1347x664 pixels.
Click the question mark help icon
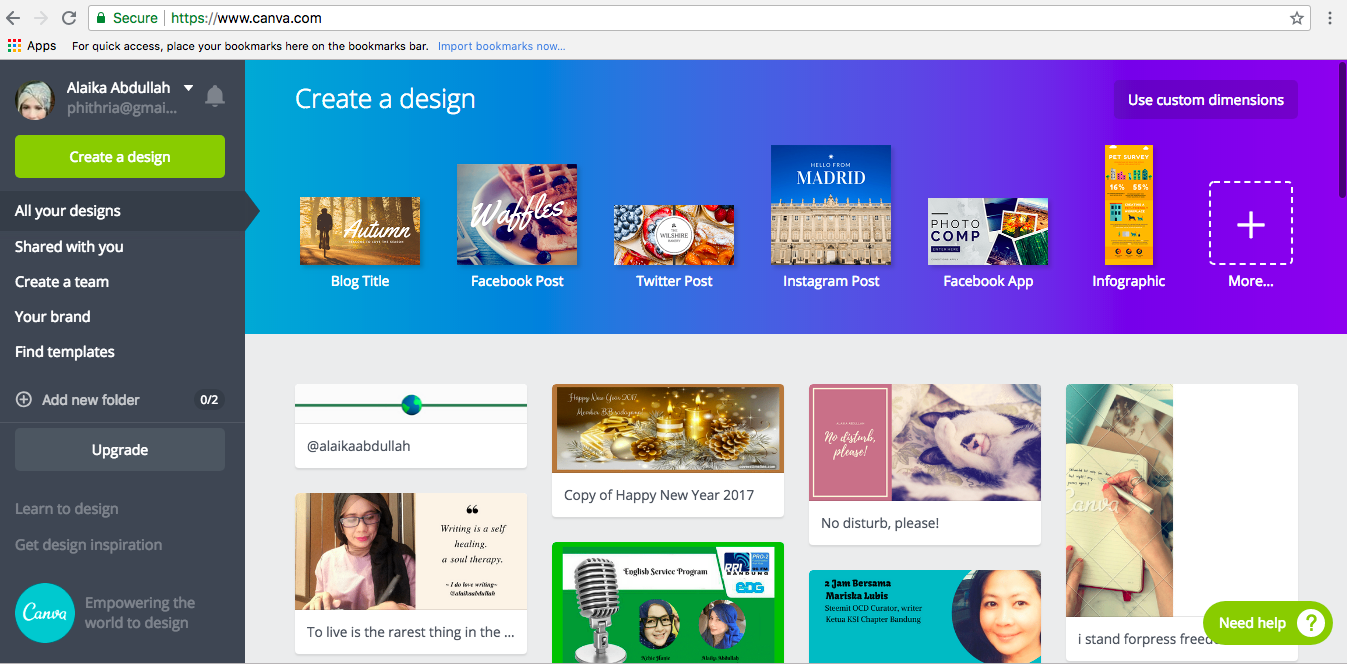pos(1310,623)
